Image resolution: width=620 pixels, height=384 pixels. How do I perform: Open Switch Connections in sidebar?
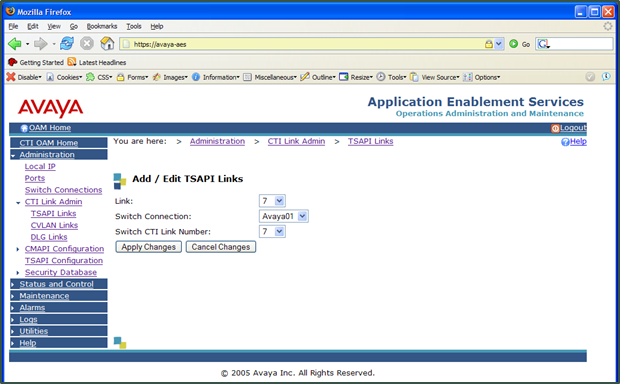tap(63, 190)
